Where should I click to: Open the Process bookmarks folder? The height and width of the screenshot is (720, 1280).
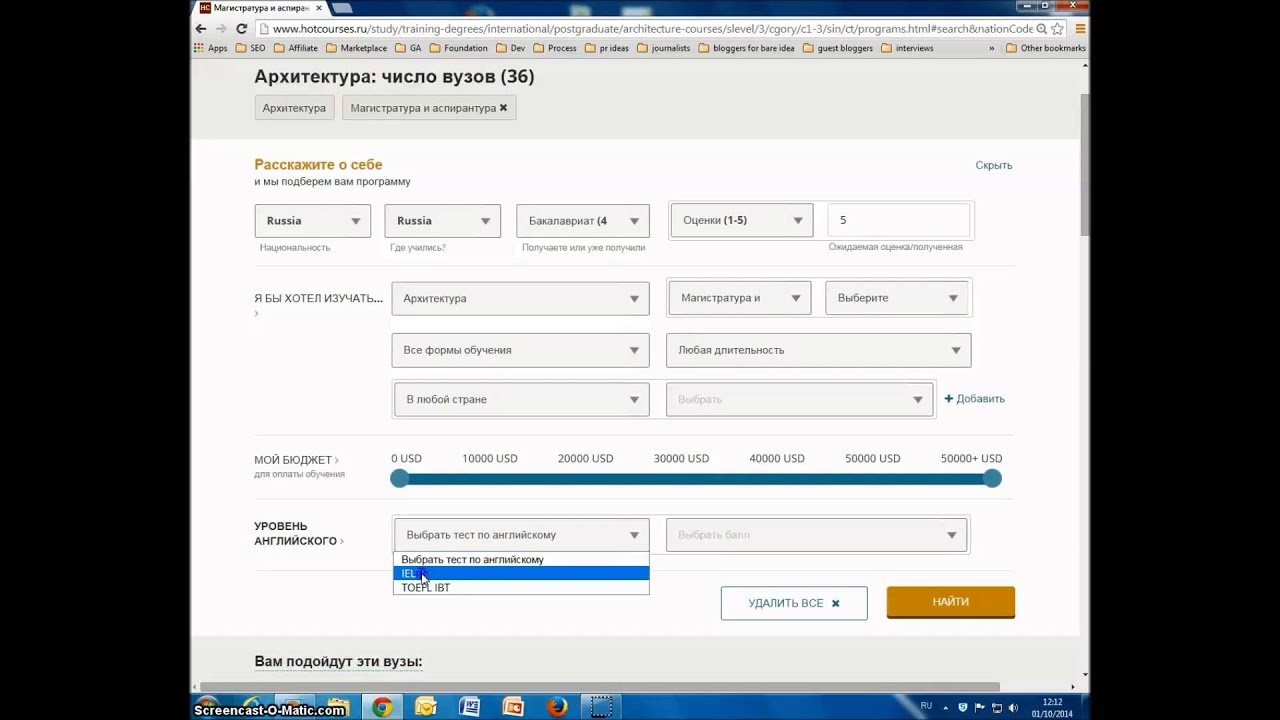click(555, 48)
